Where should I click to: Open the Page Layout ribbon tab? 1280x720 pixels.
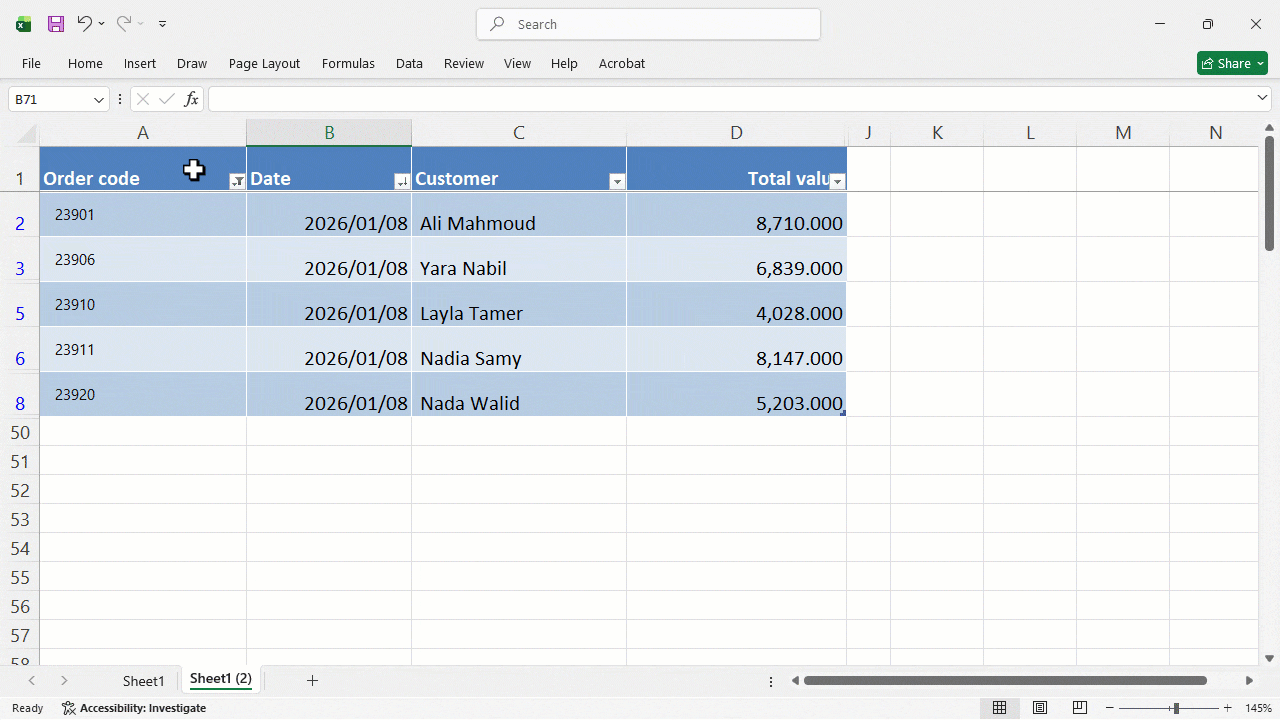coord(264,63)
